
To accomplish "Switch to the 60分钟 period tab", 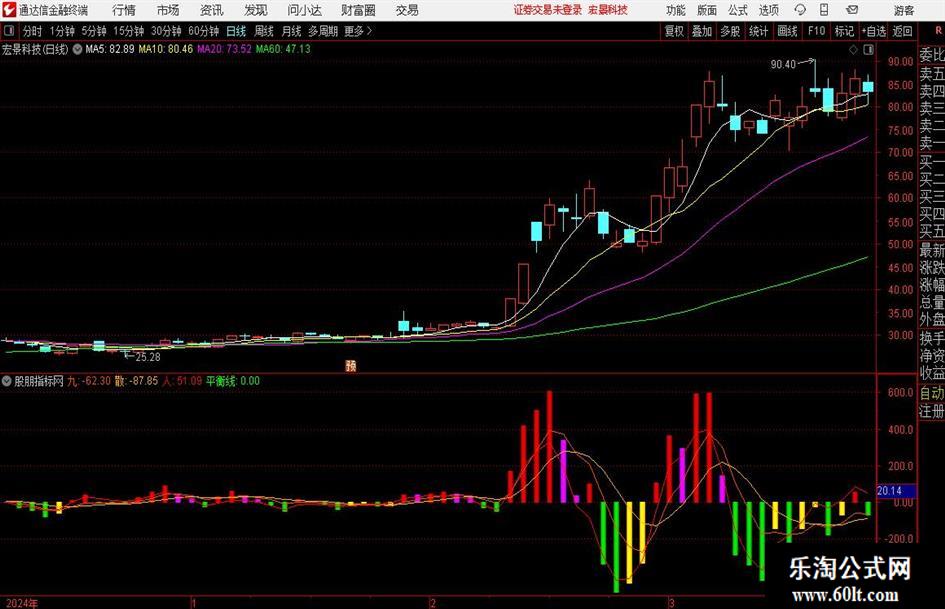I will pos(204,31).
